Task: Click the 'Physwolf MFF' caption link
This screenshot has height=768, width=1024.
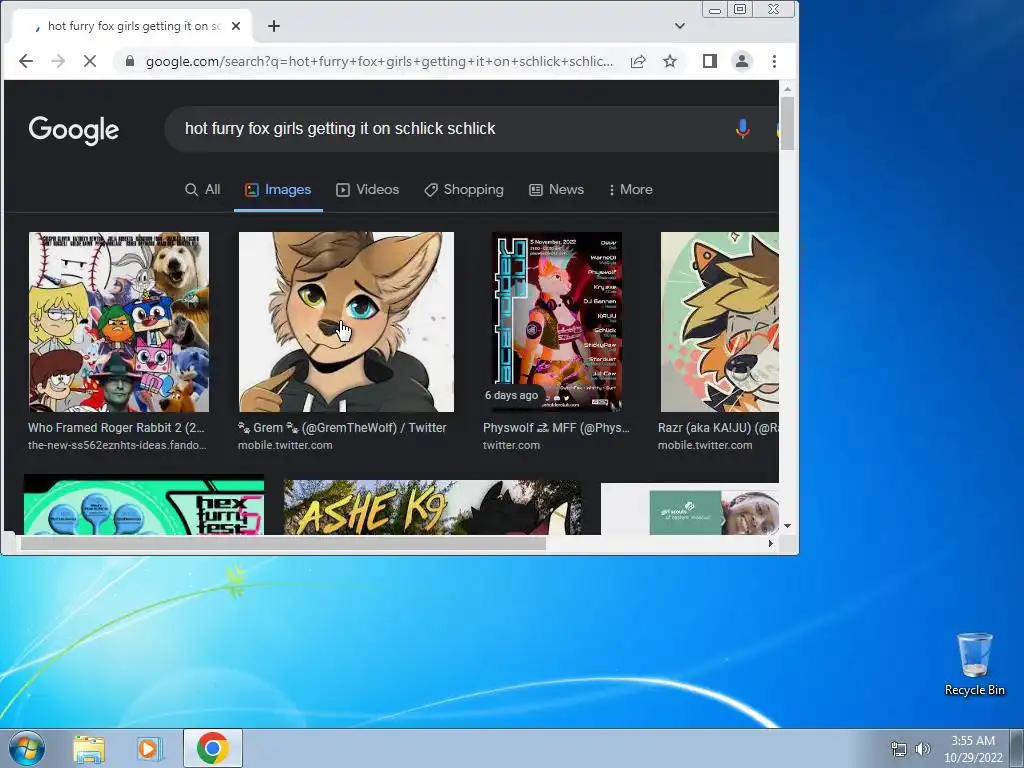Action: (556, 428)
